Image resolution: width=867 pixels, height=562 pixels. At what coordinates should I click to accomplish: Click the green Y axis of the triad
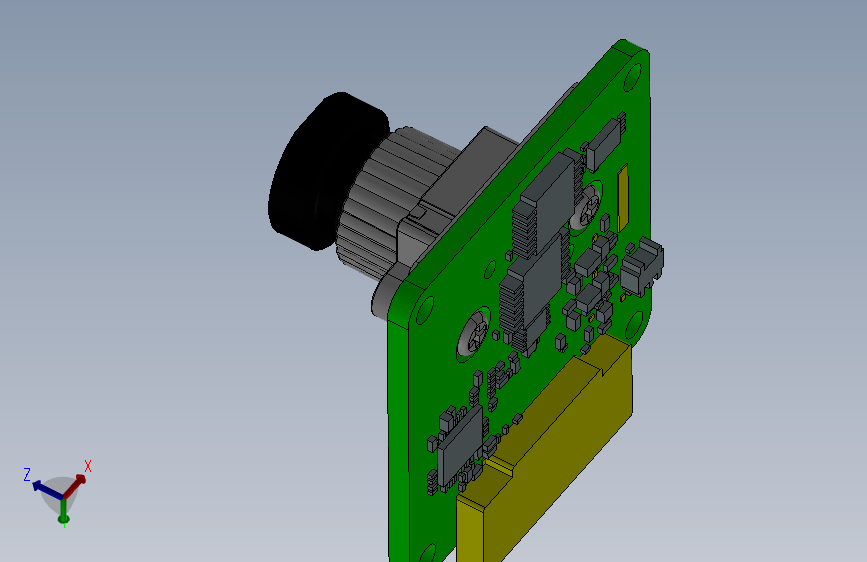click(64, 511)
